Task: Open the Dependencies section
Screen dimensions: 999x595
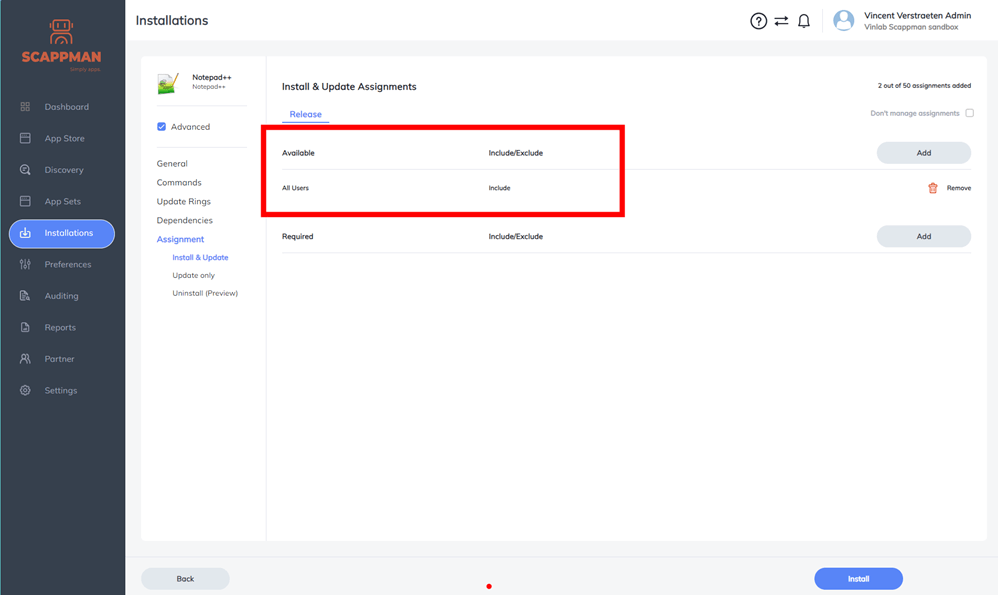Action: click(185, 220)
